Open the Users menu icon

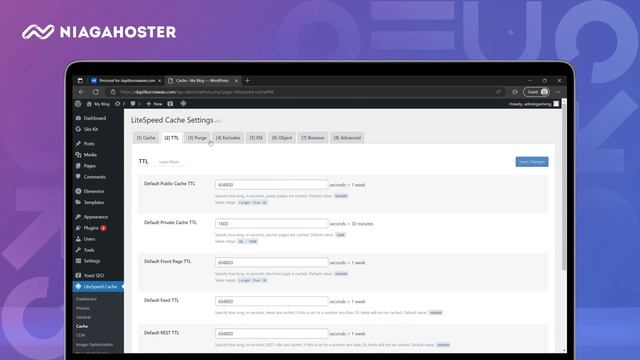pos(78,239)
